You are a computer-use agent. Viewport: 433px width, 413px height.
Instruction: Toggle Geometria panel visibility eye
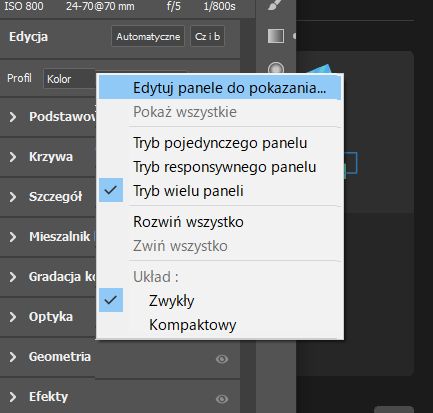click(x=222, y=359)
